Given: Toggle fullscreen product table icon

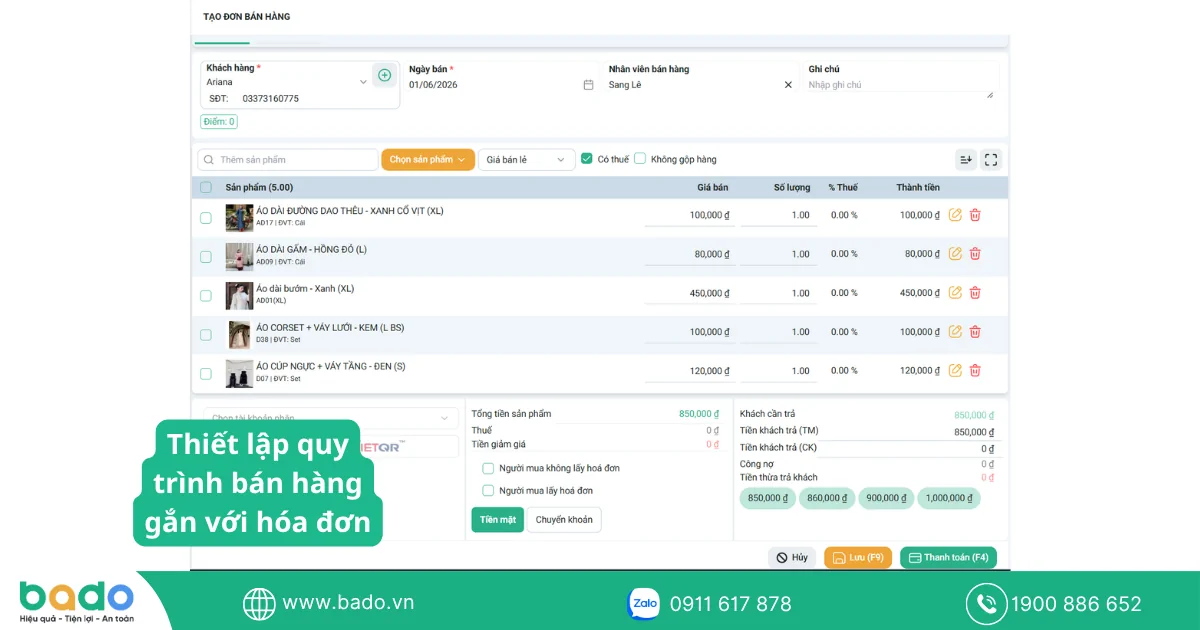Looking at the screenshot, I should [991, 159].
